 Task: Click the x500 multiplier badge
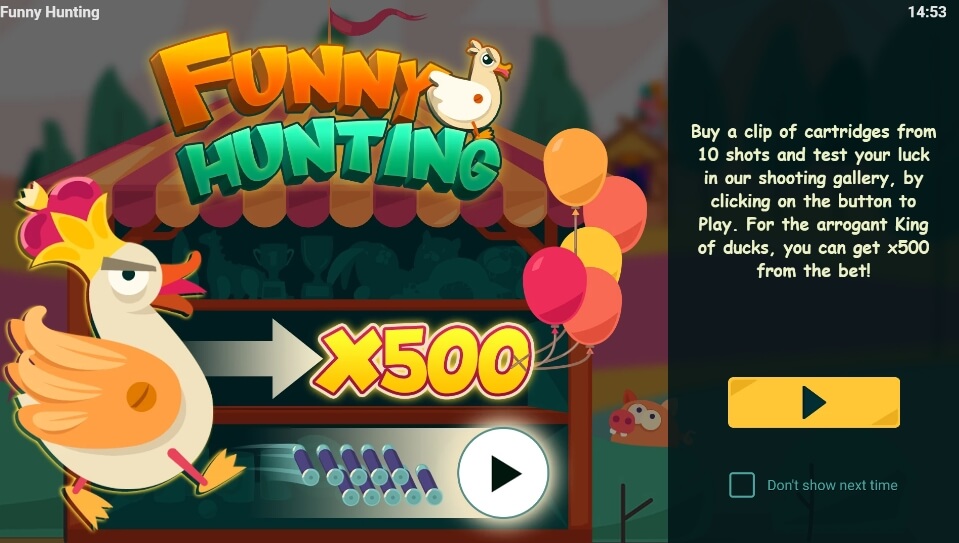pyautogui.click(x=423, y=361)
